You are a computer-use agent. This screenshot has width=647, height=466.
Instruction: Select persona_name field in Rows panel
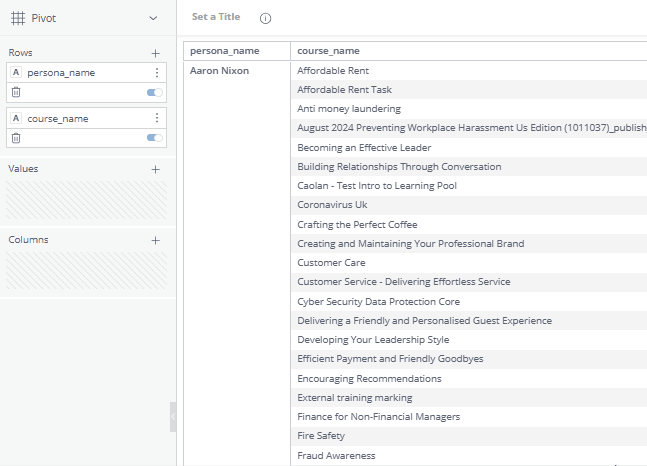86,73
